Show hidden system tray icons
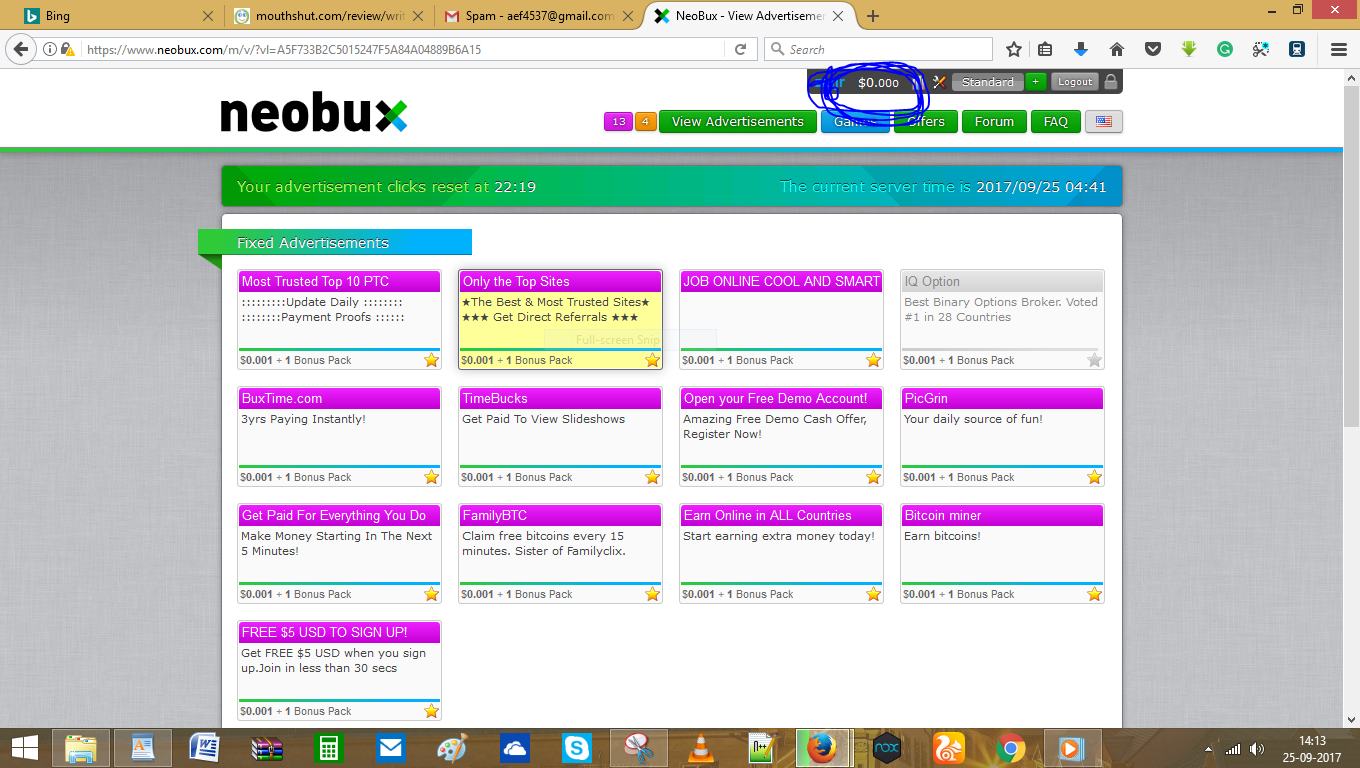Screen dimensions: 1360x768 [x=1210, y=749]
